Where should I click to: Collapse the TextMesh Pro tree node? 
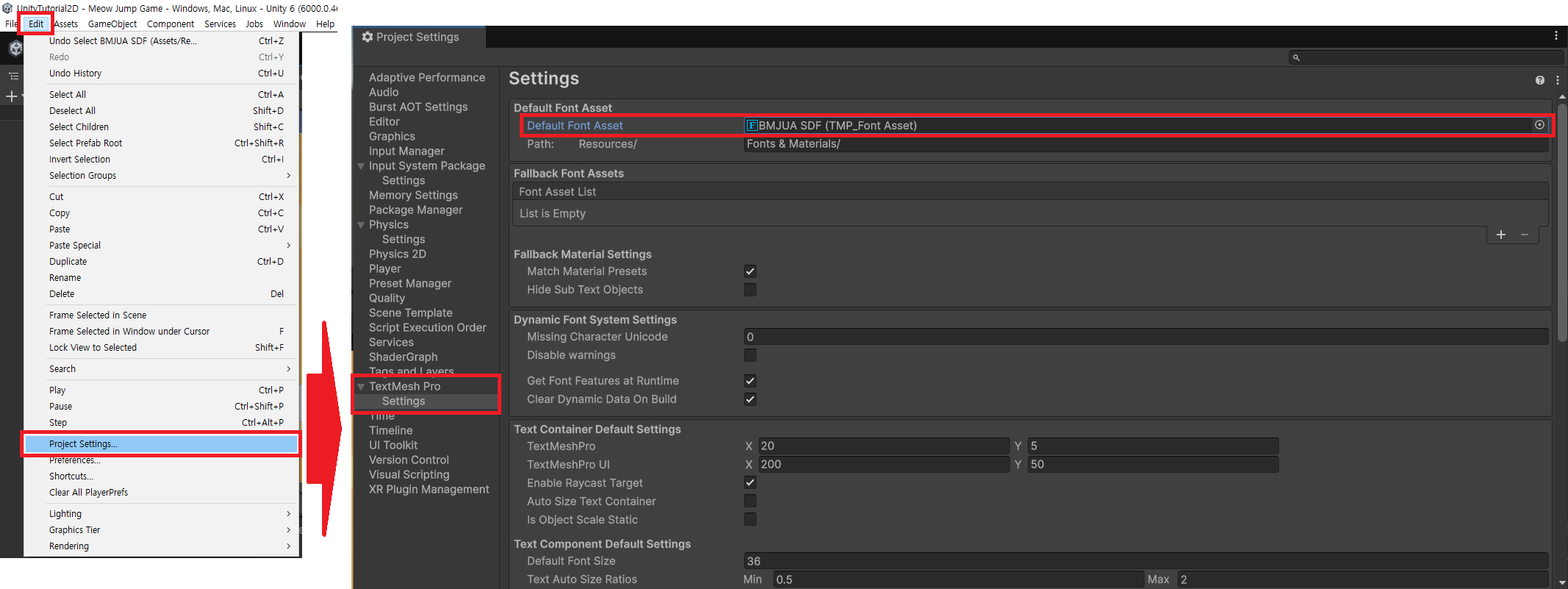pos(361,387)
